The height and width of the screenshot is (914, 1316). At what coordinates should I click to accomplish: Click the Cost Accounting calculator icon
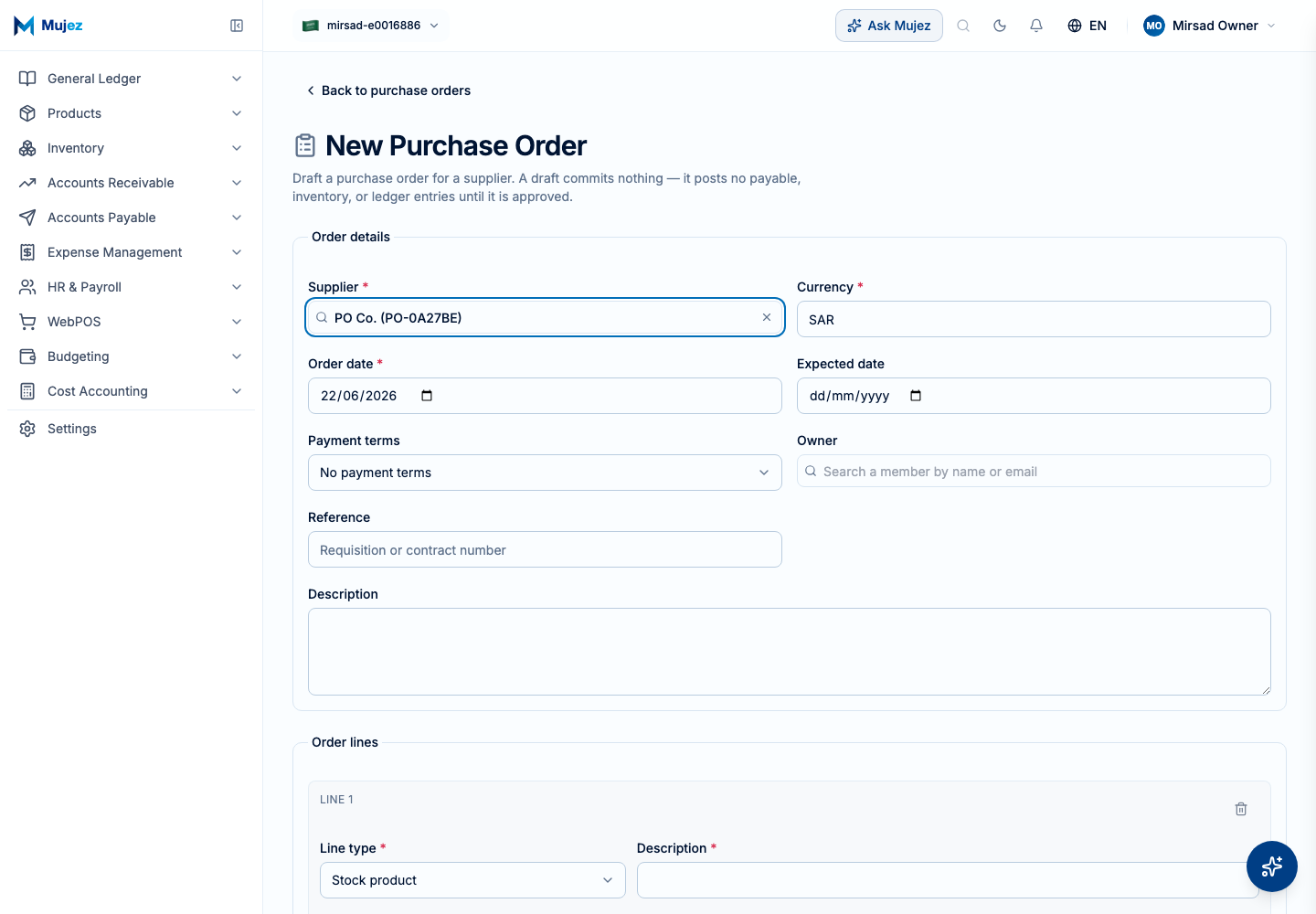pos(27,391)
